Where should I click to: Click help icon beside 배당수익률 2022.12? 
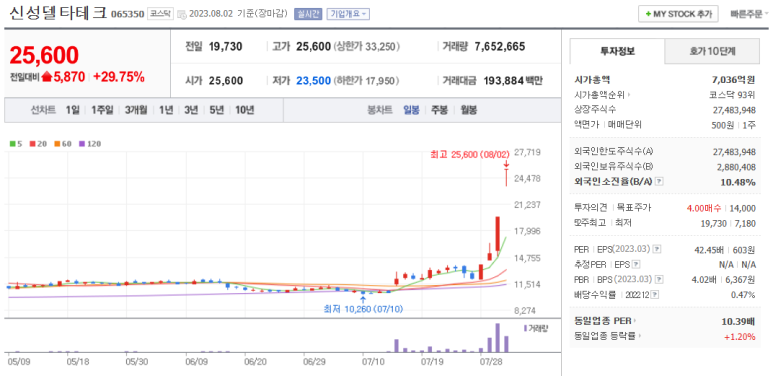click(x=655, y=295)
